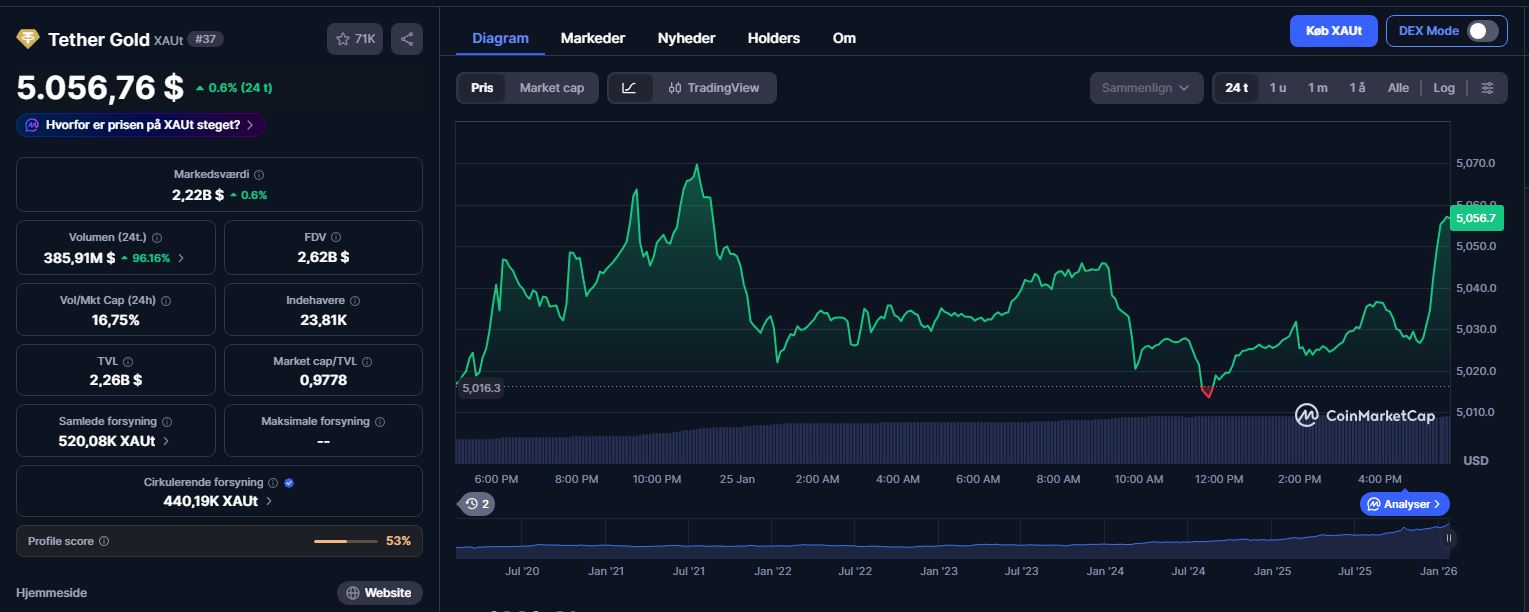The width and height of the screenshot is (1529, 612).
Task: Expand Samlede forsyning 520,08K XAUt chevron
Action: pyautogui.click(x=166, y=441)
